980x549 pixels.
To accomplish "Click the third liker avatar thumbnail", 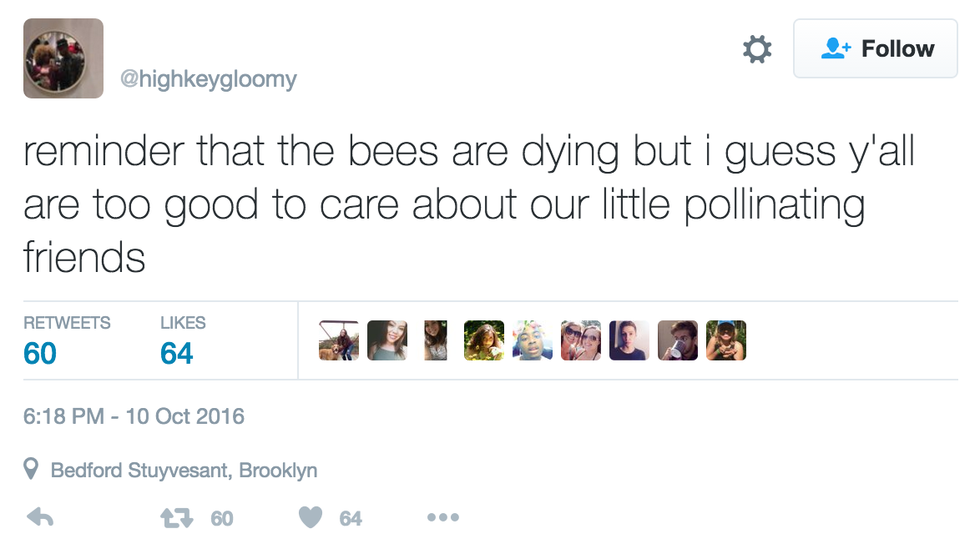I will pyautogui.click(x=435, y=340).
